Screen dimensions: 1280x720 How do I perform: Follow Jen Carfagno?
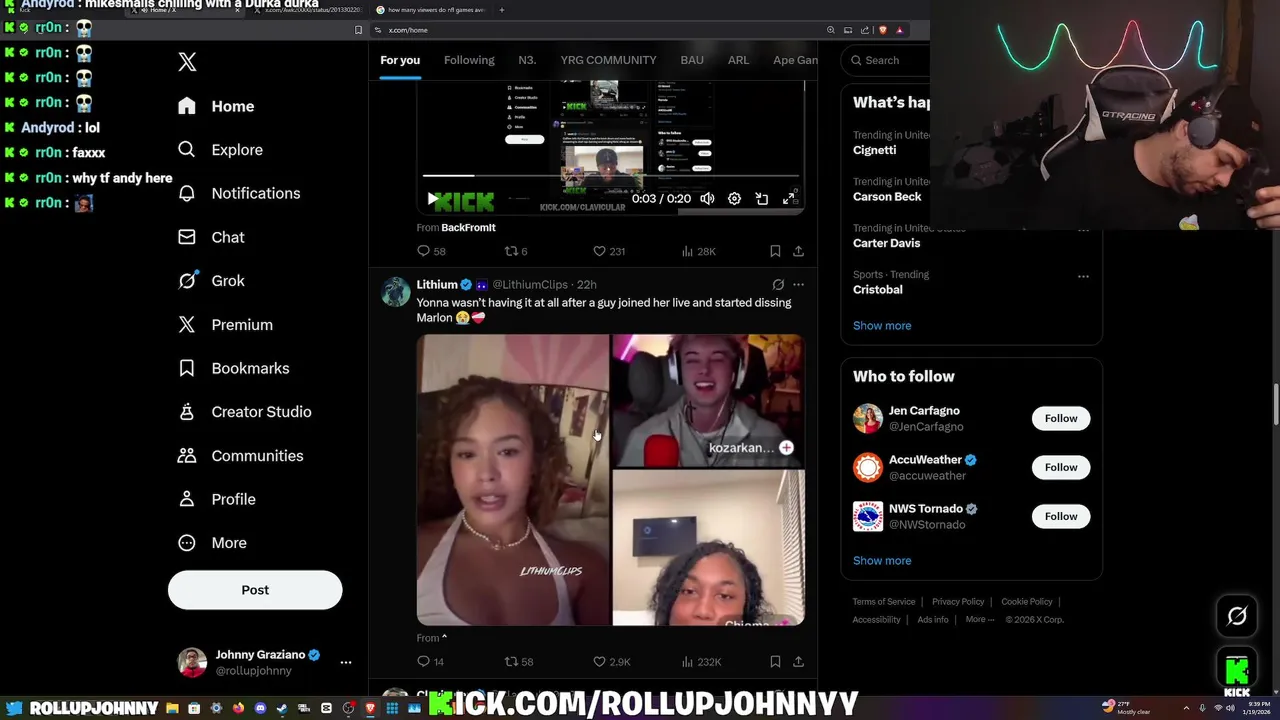(1061, 419)
